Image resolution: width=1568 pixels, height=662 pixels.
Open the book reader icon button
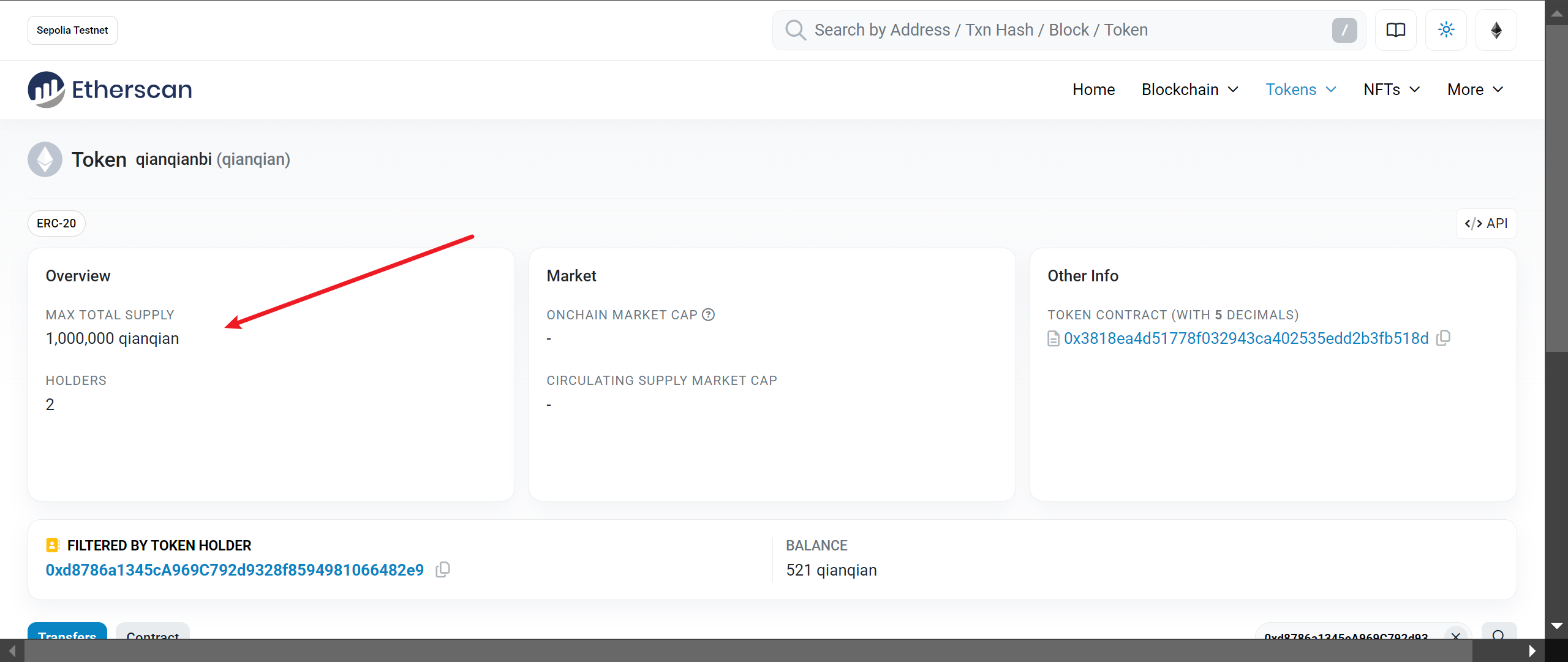coord(1395,30)
